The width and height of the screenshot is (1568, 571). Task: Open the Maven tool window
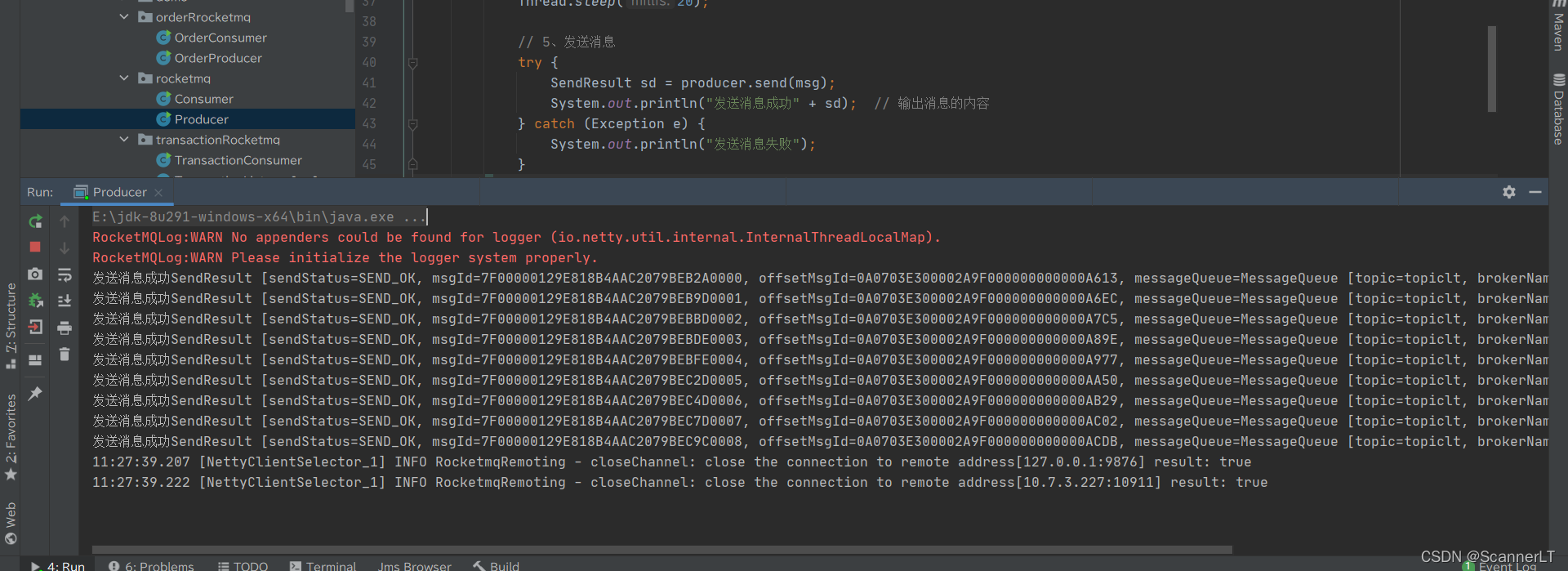point(1559,26)
